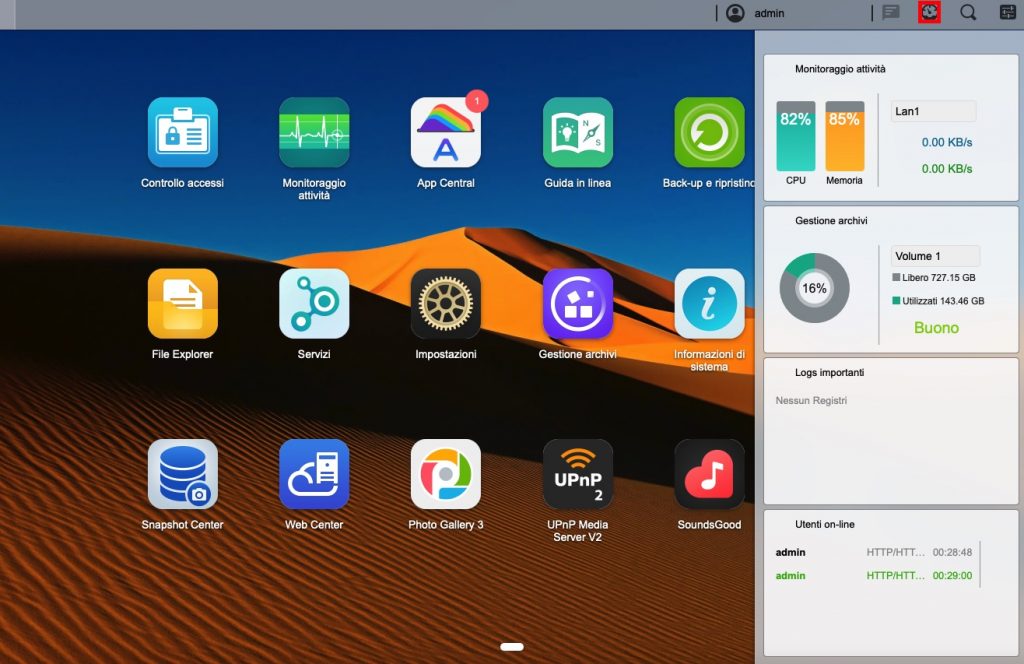This screenshot has height=664, width=1024.
Task: Expand the Lan1 network dropdown
Action: 933,112
